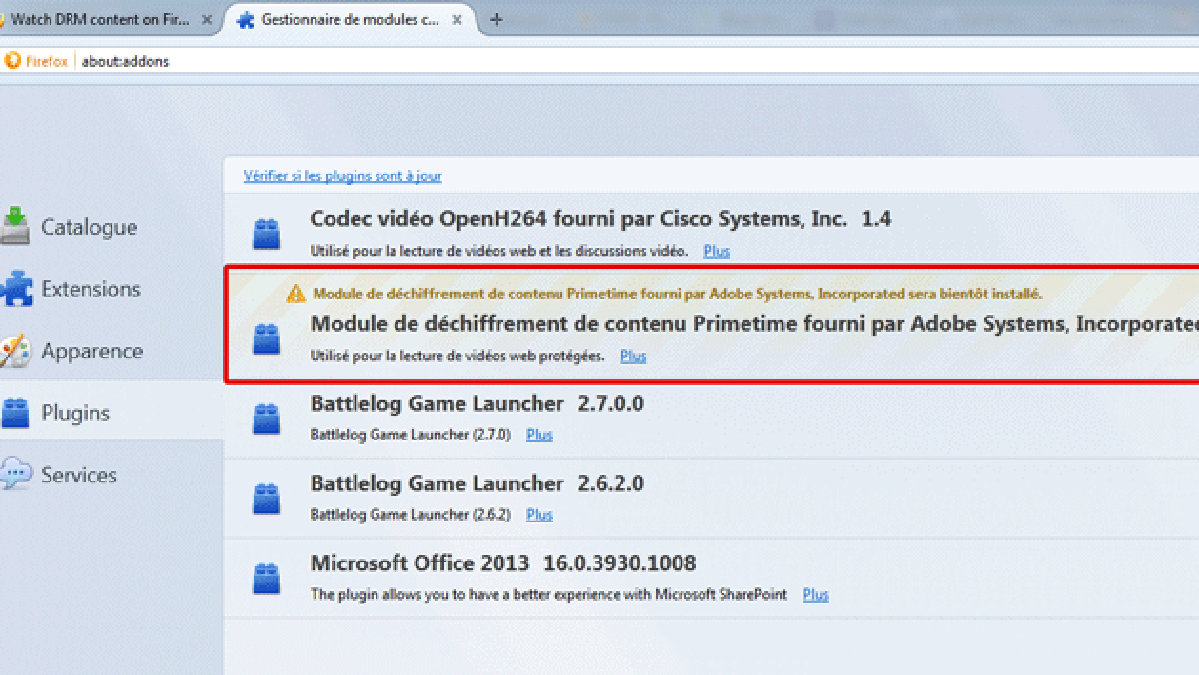Click Plus link for Microsoft Office 2013 plugin
Viewport: 1199px width, 675px height.
click(815, 594)
